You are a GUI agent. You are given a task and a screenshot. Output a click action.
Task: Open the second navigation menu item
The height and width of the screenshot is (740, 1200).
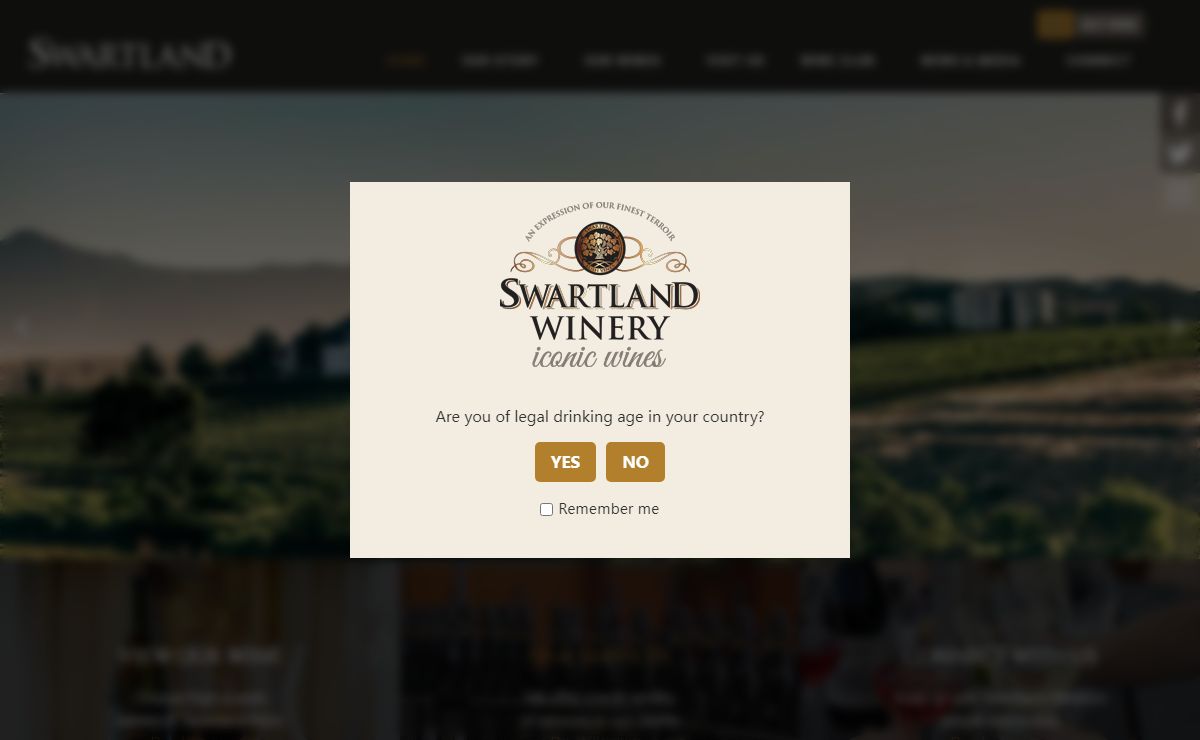(500, 60)
